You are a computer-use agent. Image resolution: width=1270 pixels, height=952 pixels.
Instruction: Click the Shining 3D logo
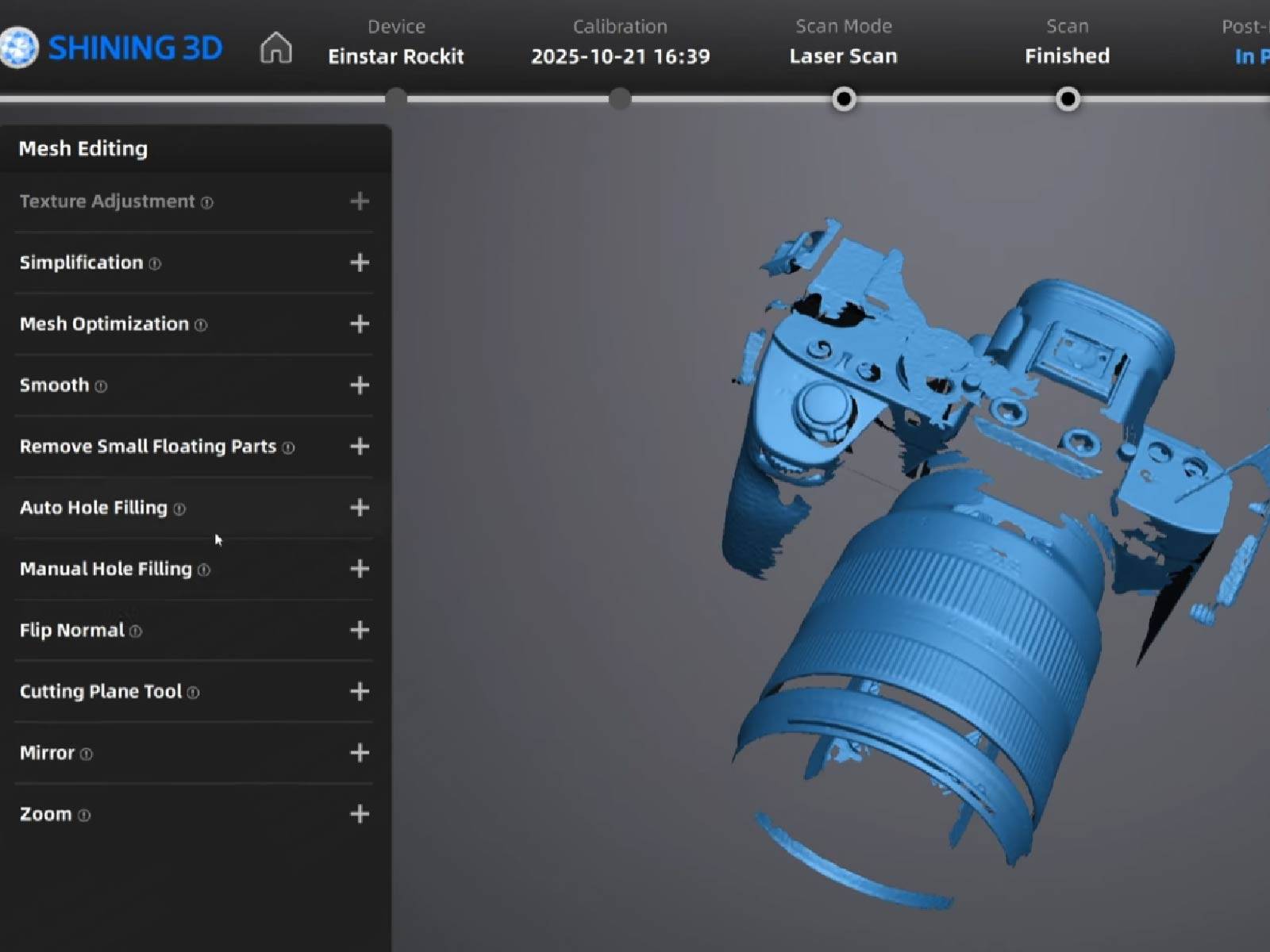[112, 48]
